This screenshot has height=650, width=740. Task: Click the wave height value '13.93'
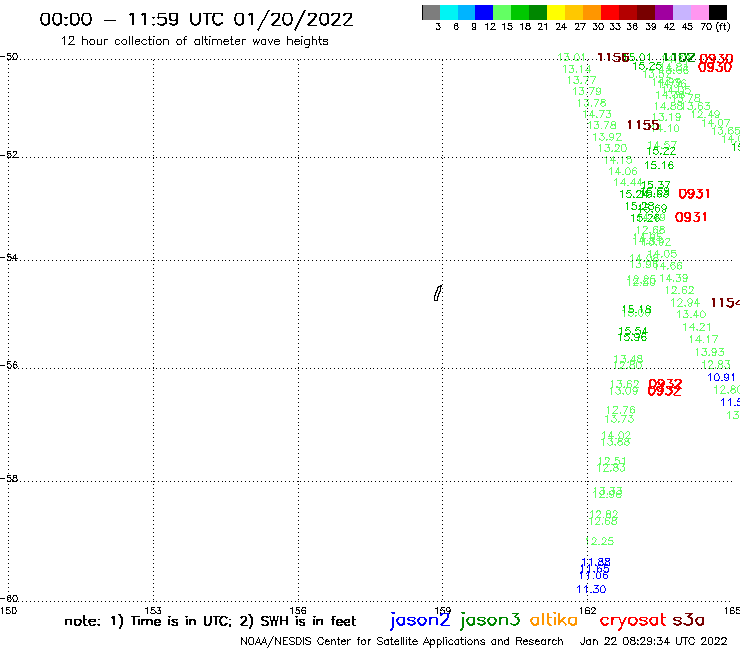(x=709, y=352)
